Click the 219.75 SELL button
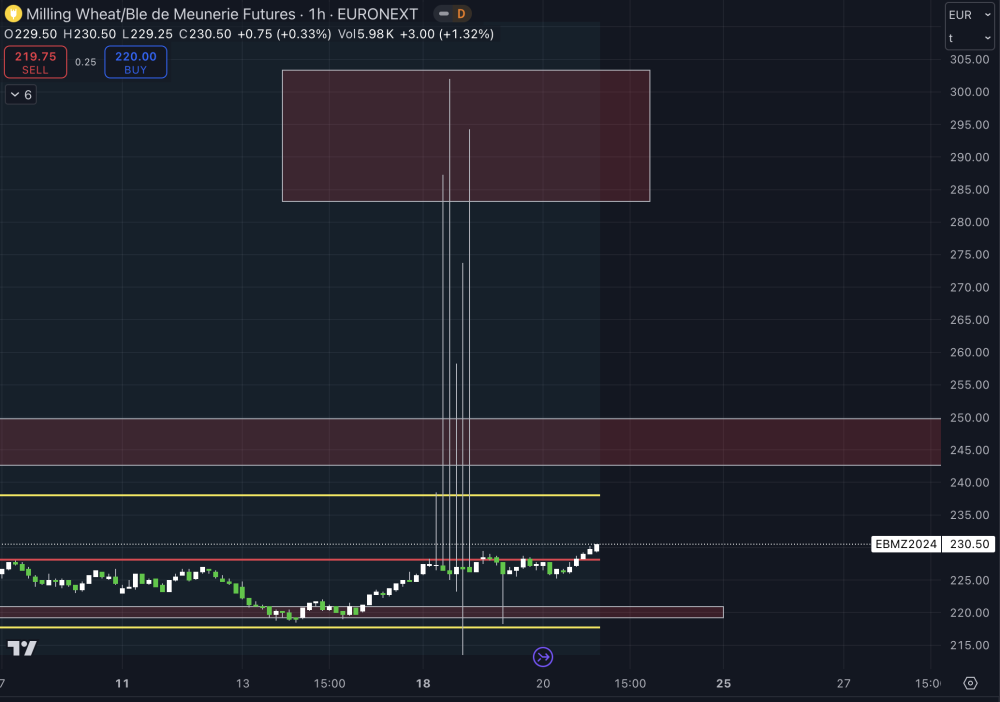The width and height of the screenshot is (1000, 702). point(35,62)
